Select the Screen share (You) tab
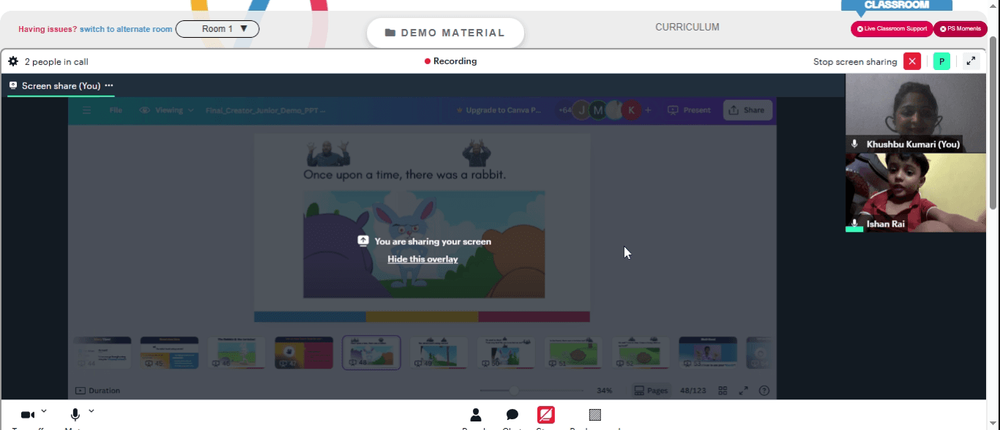 pos(61,85)
